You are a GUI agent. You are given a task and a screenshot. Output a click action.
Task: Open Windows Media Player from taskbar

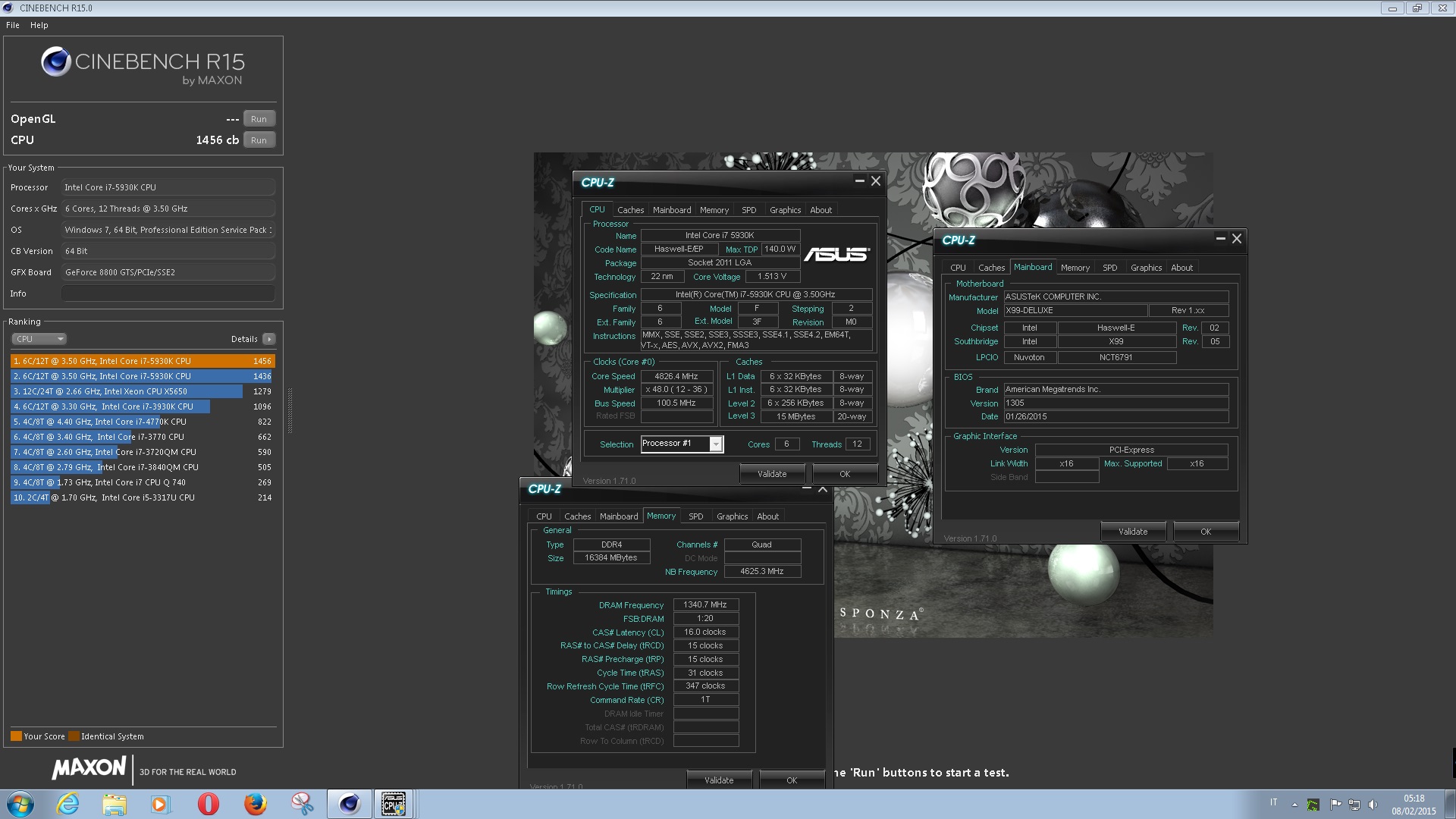pyautogui.click(x=161, y=804)
